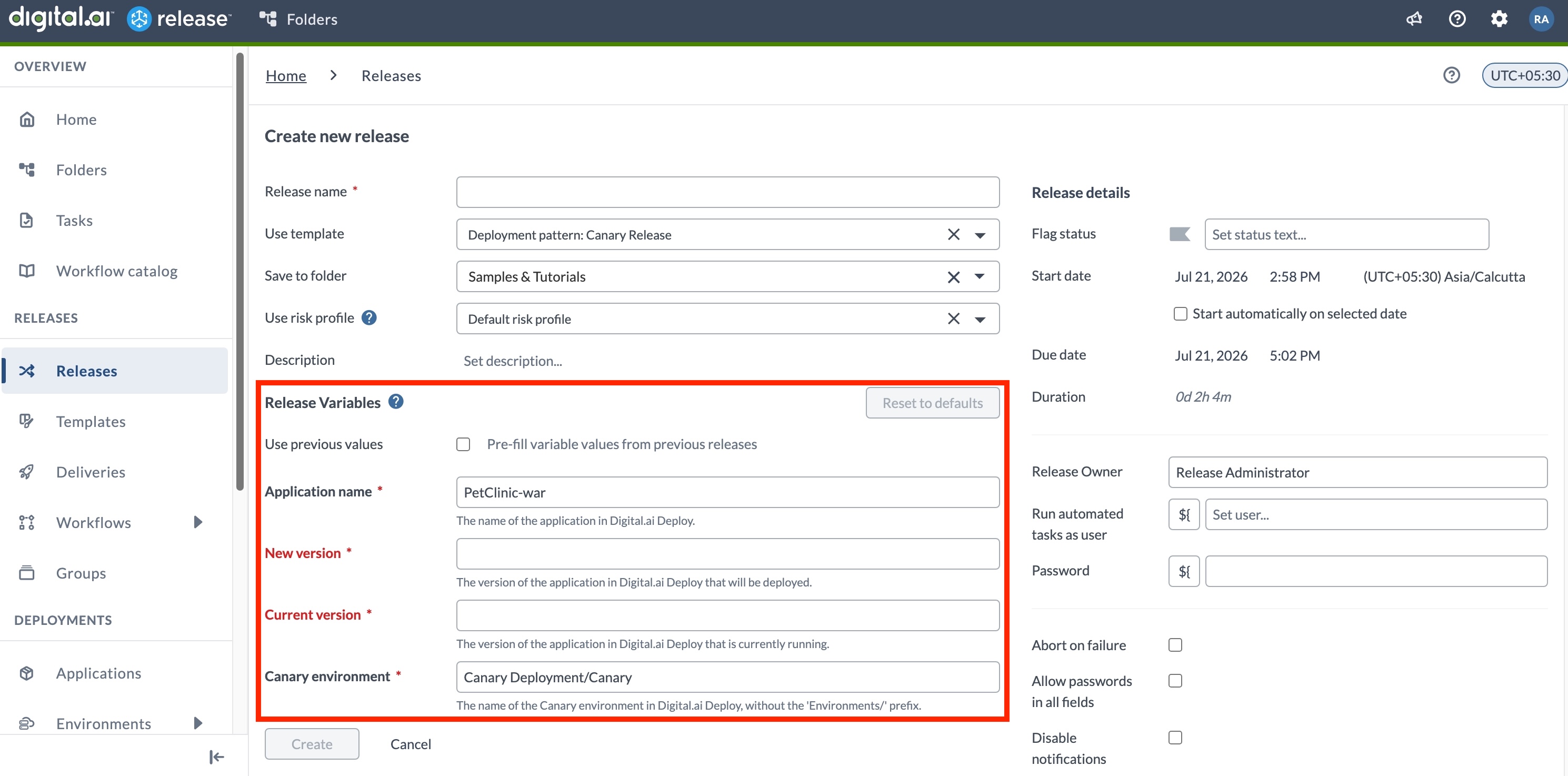Open the settings gear icon
Viewport: 1568px width, 776px height.
(x=1499, y=19)
